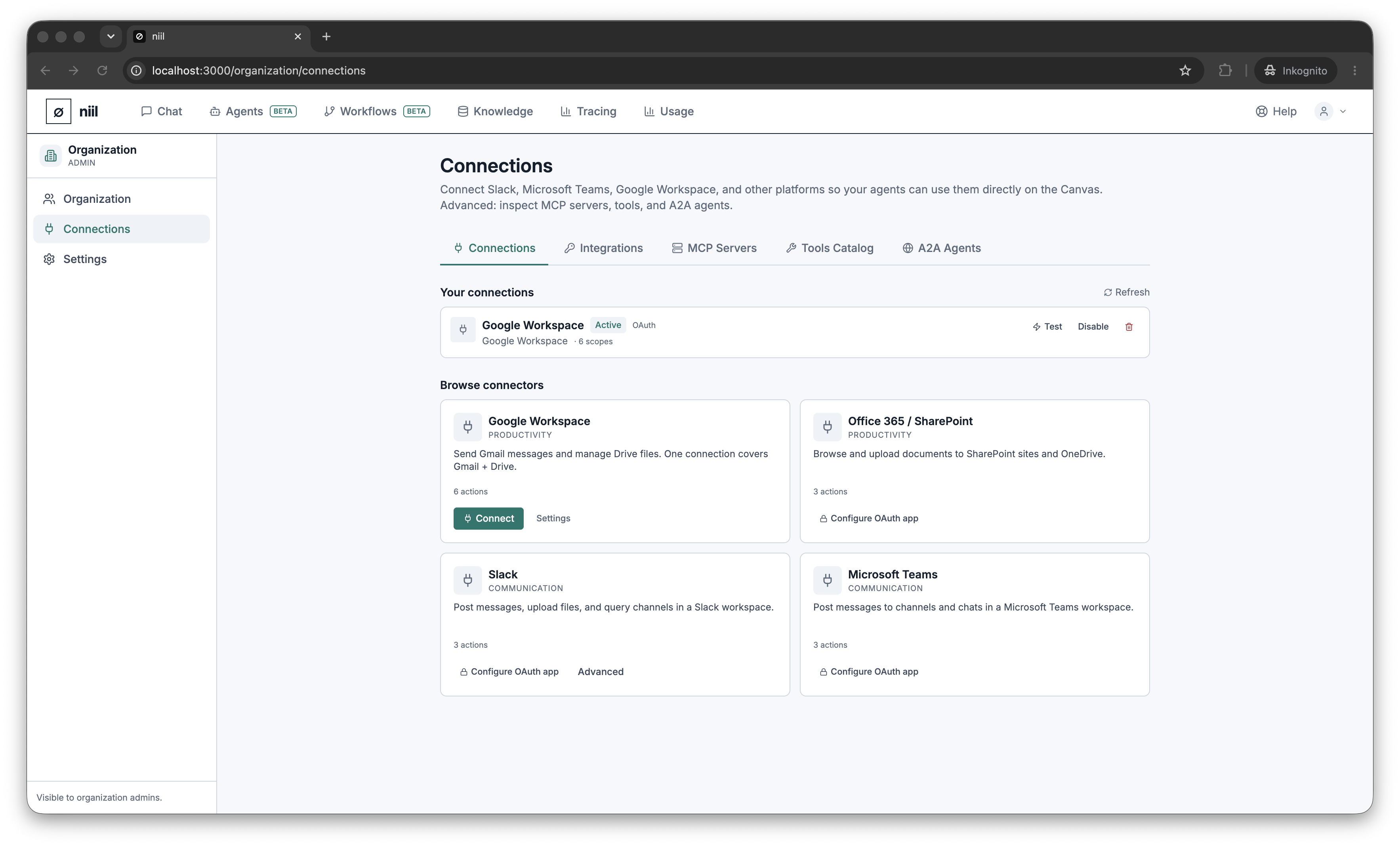Open the Tracing page
This screenshot has width=1400, height=847.
point(588,111)
